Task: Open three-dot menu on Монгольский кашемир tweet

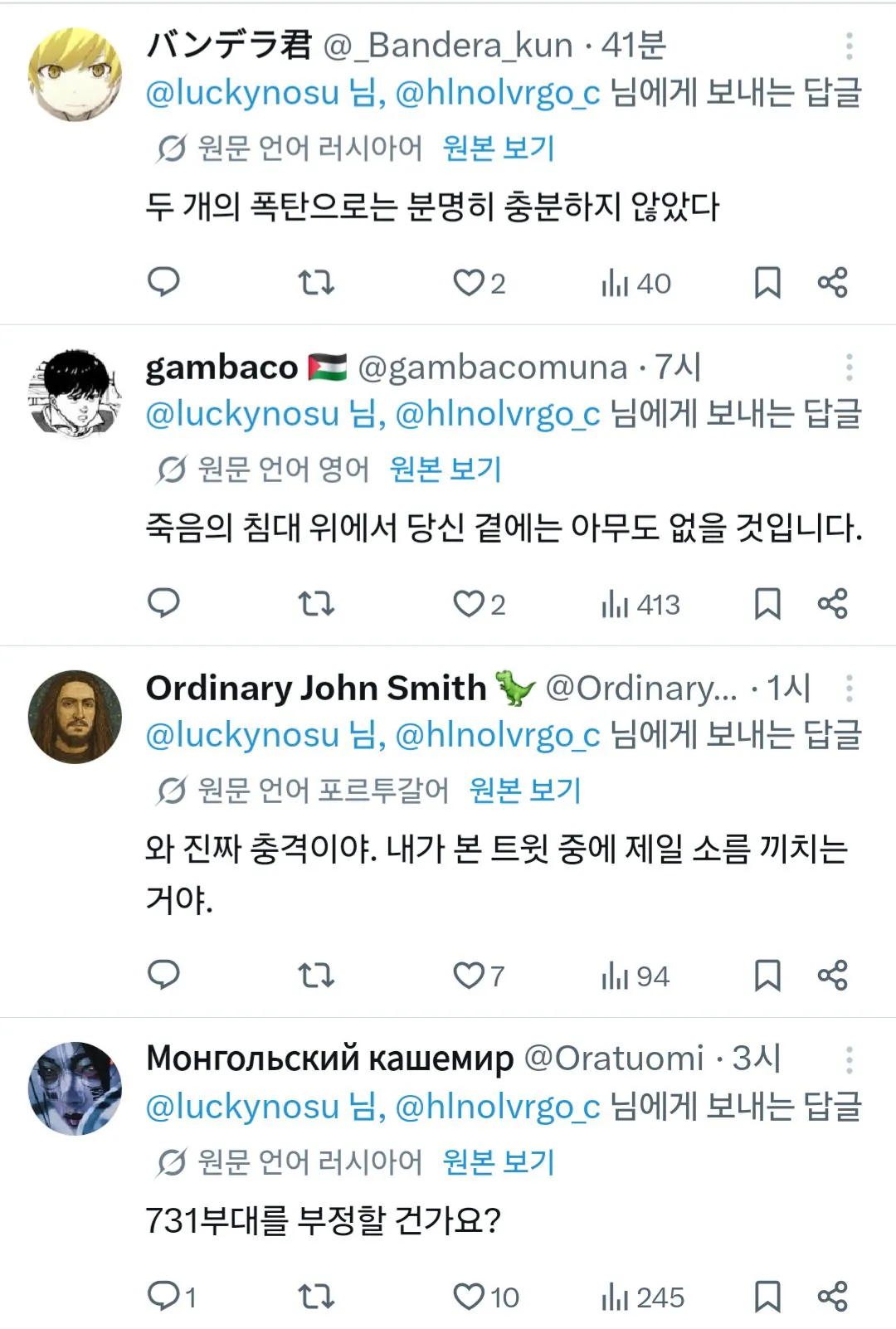Action: click(x=849, y=1060)
